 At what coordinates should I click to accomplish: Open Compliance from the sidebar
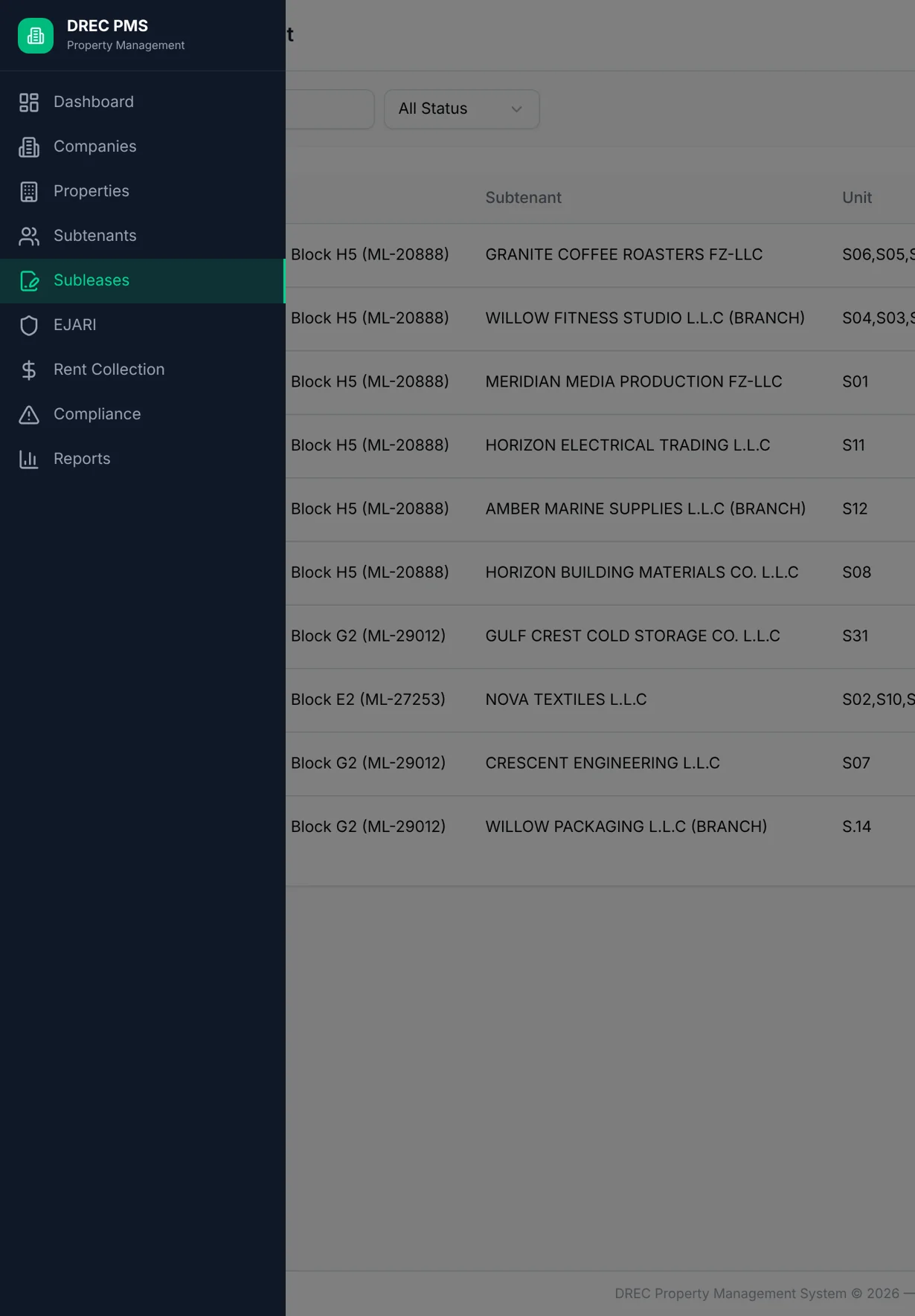click(143, 415)
